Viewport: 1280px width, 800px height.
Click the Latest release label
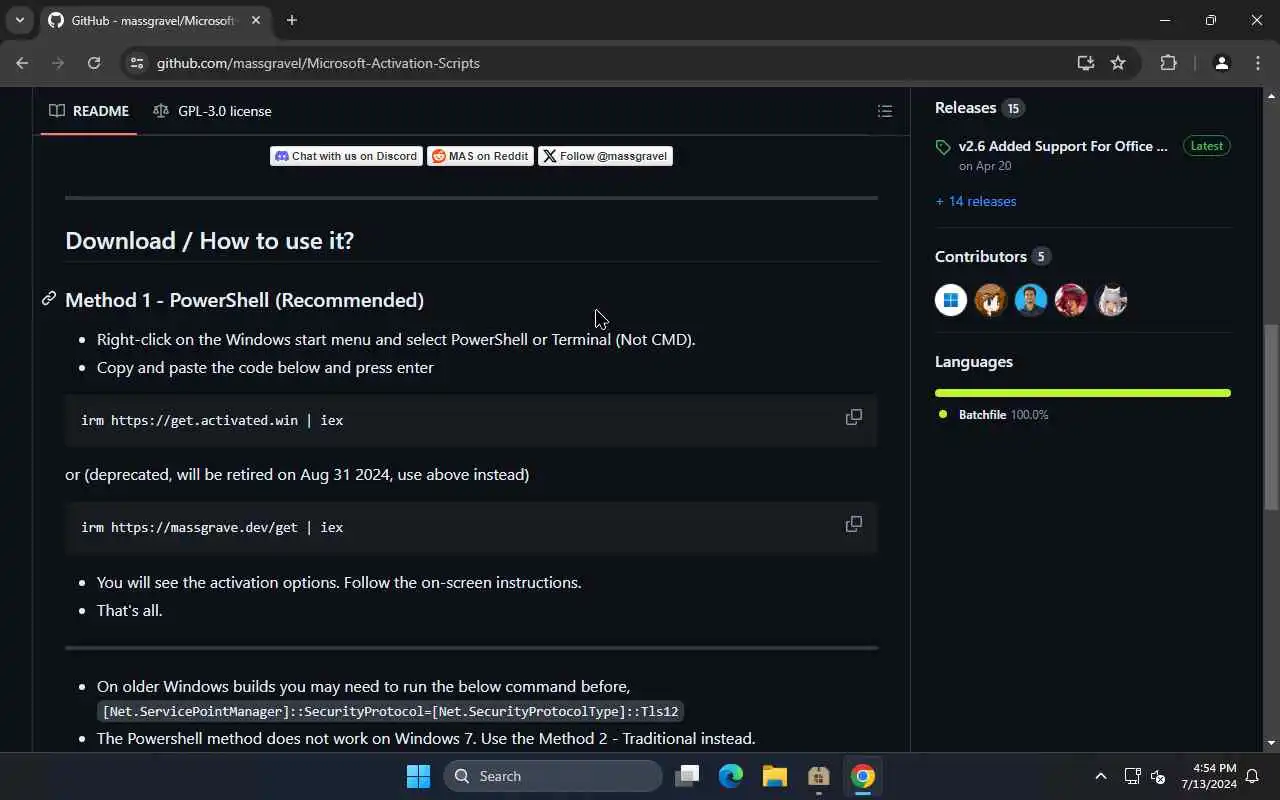(1206, 146)
